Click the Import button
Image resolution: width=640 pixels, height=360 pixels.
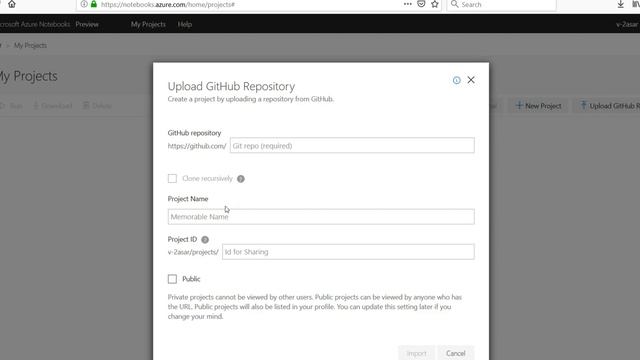click(x=416, y=353)
